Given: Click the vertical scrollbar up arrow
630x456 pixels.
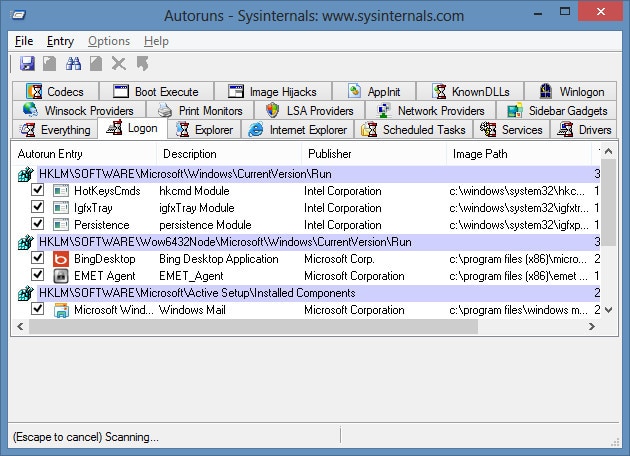Looking at the screenshot, I should 609,151.
